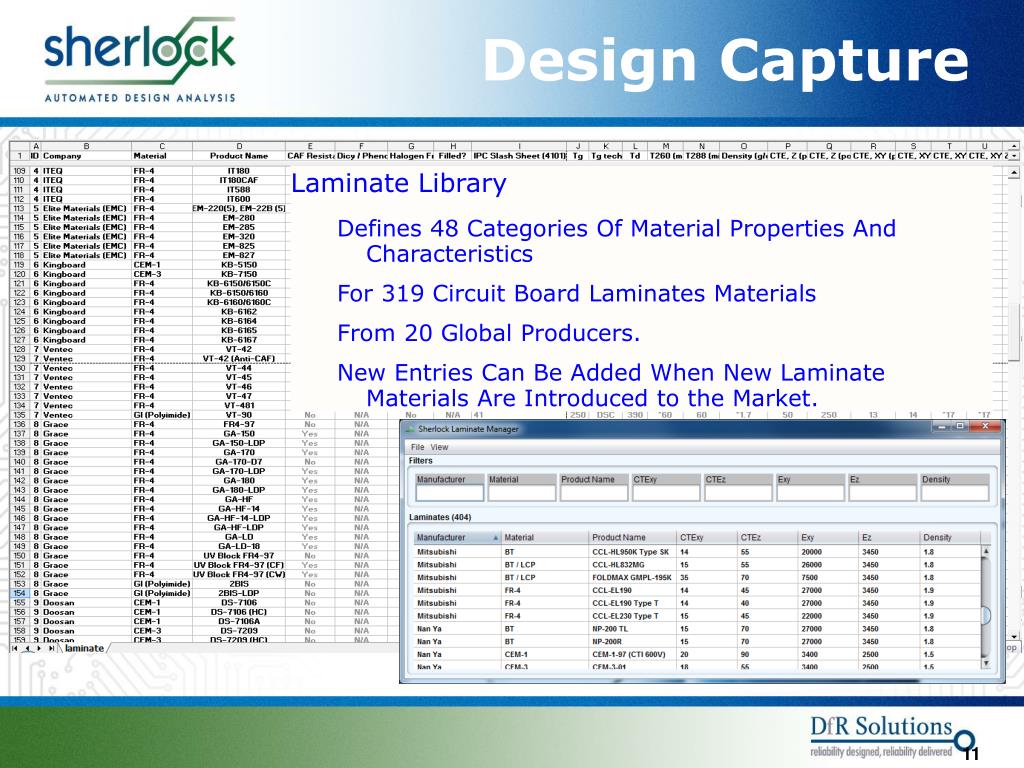
Task: Click the Laminate Manager scrollbar up arrow
Action: click(986, 551)
